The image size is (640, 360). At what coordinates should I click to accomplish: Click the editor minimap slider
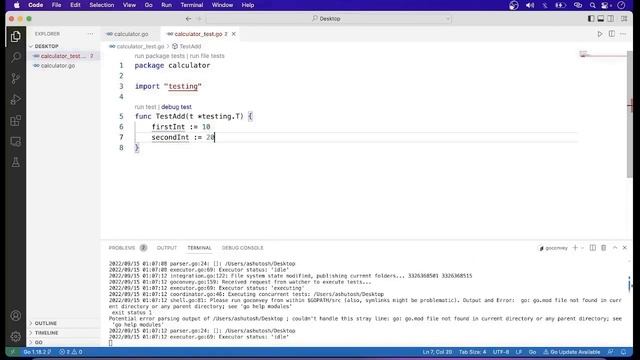[602, 55]
